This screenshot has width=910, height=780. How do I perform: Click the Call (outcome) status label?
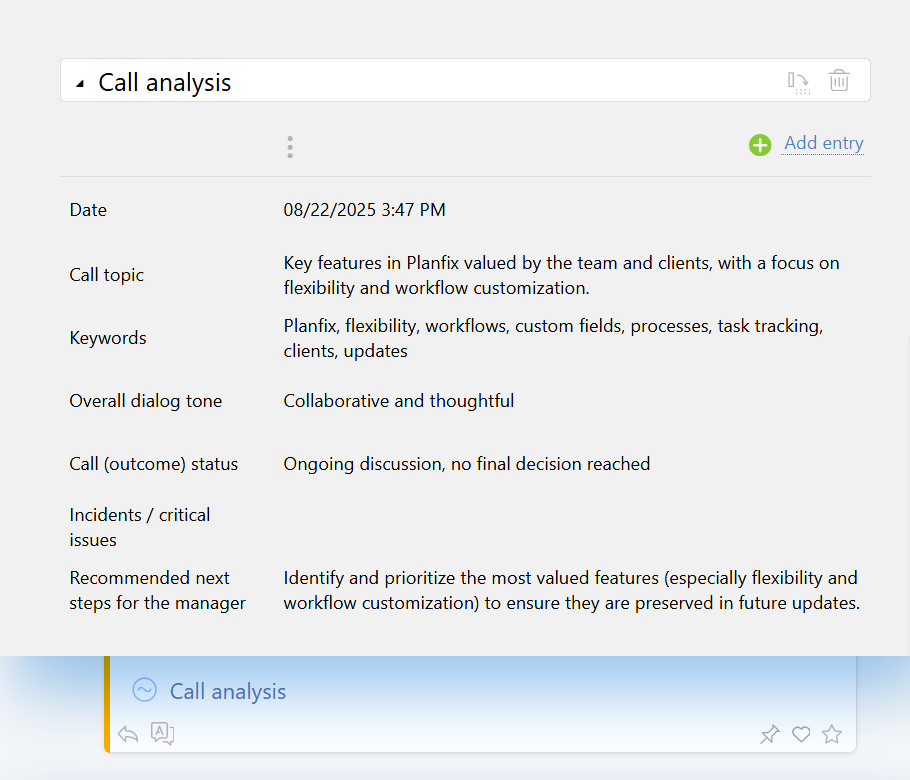point(154,464)
